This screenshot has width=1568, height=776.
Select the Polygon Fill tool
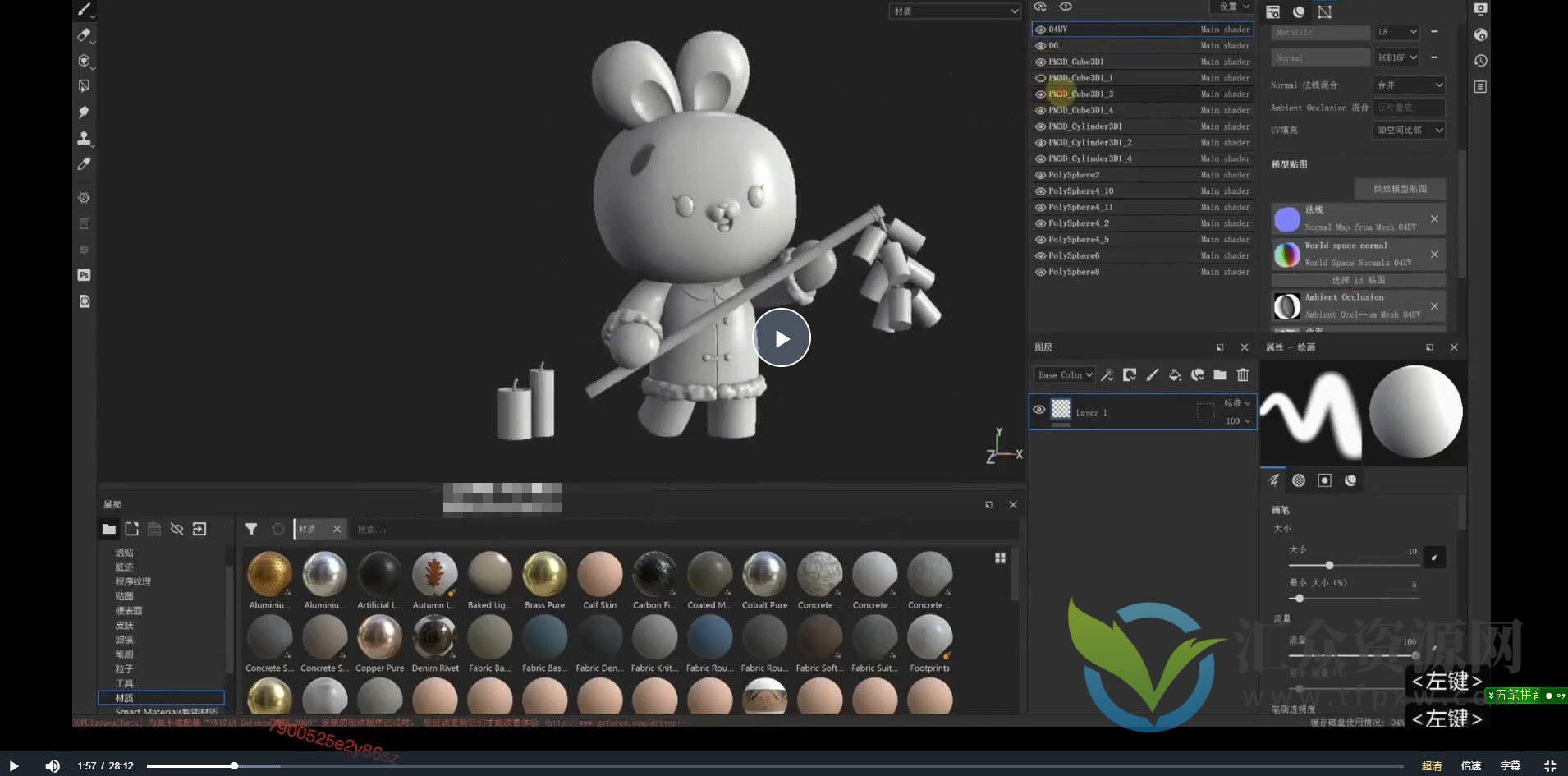pyautogui.click(x=84, y=85)
